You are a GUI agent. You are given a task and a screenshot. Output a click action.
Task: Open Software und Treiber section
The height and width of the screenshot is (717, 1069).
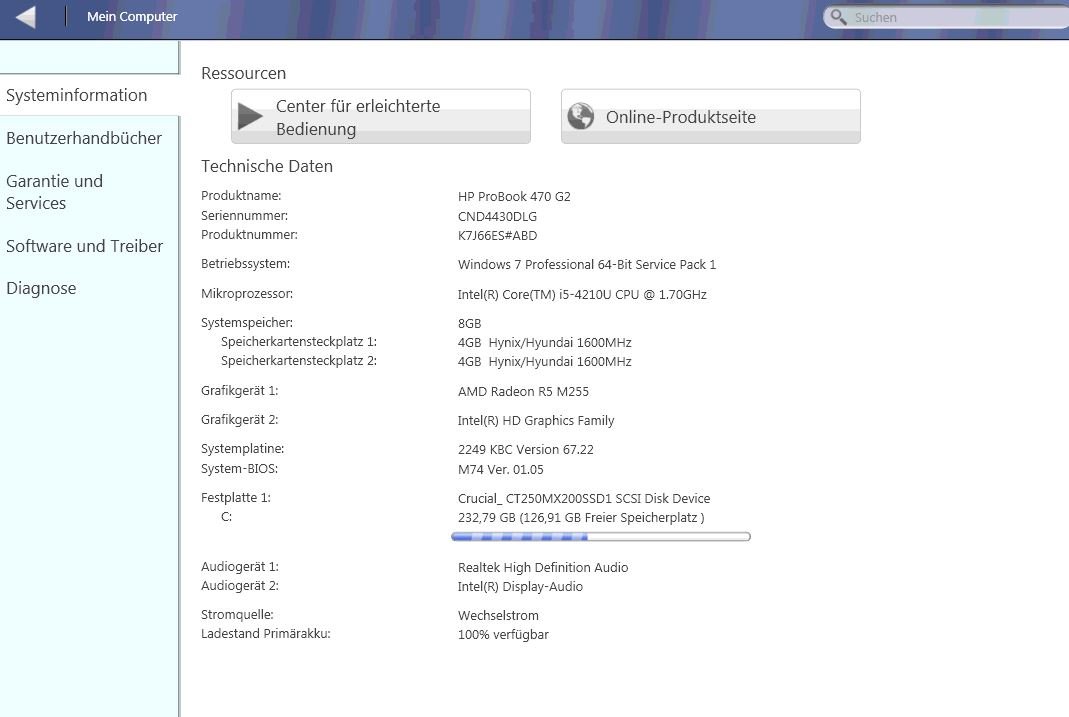(x=85, y=246)
